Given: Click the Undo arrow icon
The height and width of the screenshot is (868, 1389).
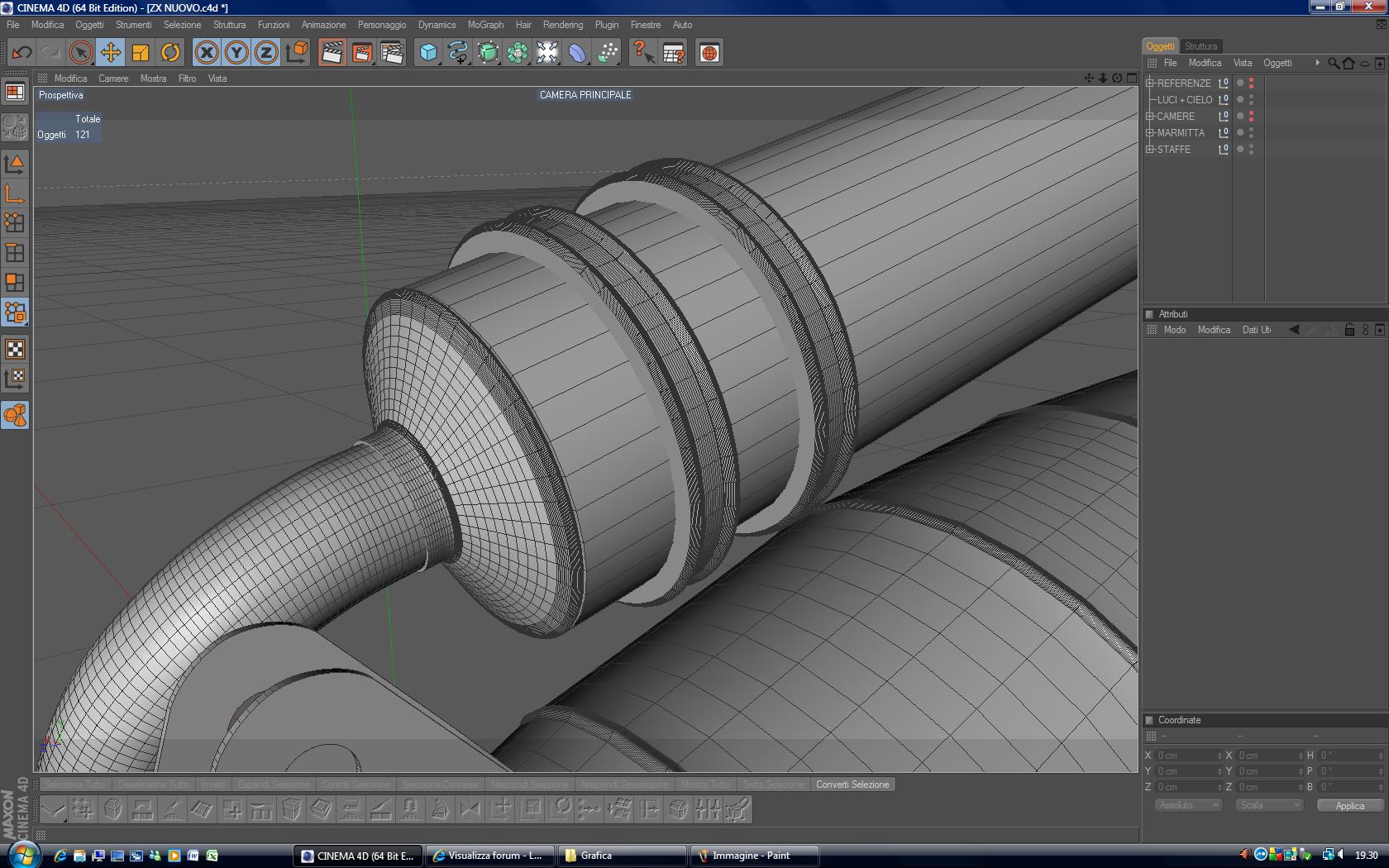Looking at the screenshot, I should pyautogui.click(x=21, y=53).
